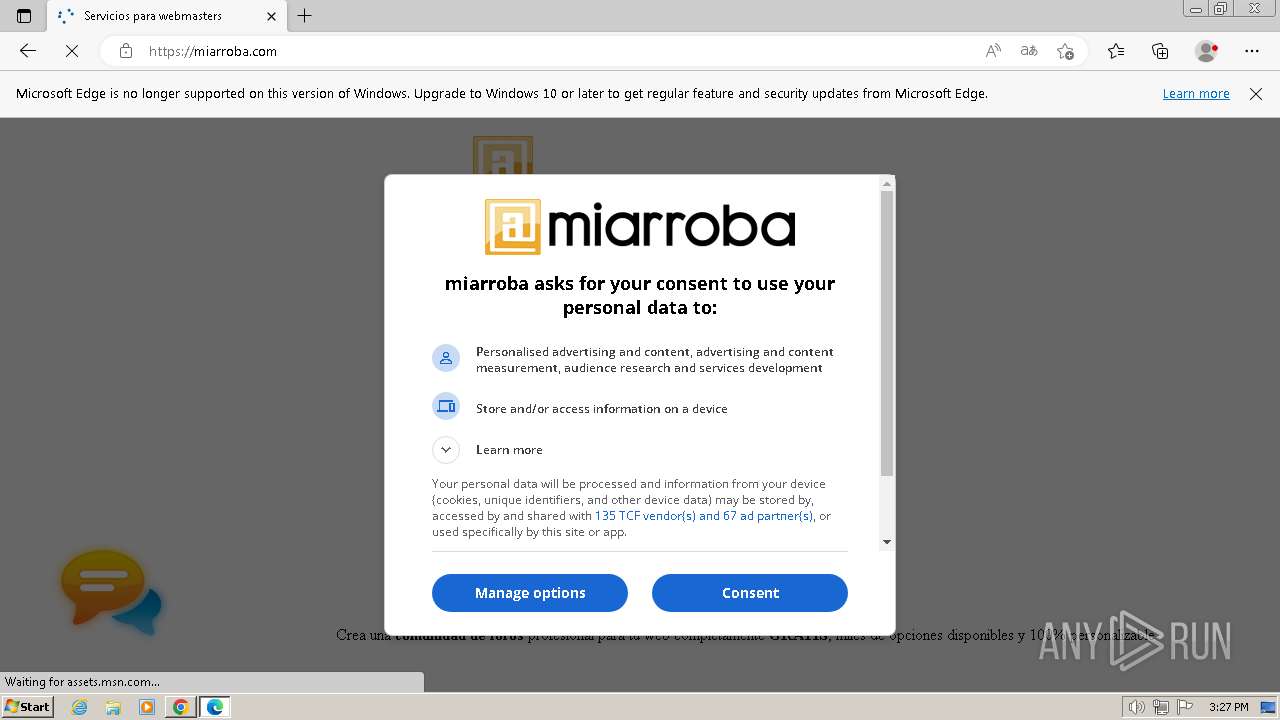
Task: Dismiss the Edge support notification bar
Action: tap(1256, 94)
